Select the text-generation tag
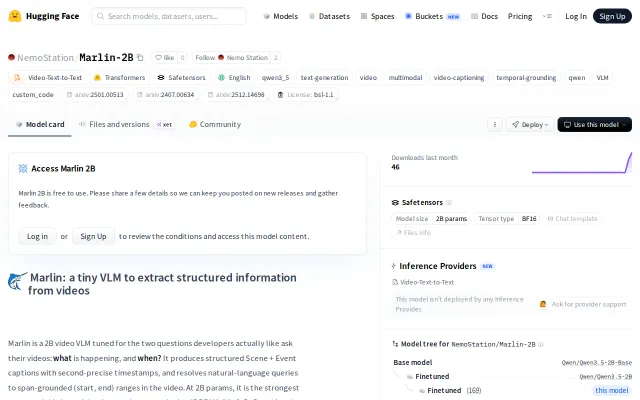Viewport: 640px width, 400px height. (324, 78)
